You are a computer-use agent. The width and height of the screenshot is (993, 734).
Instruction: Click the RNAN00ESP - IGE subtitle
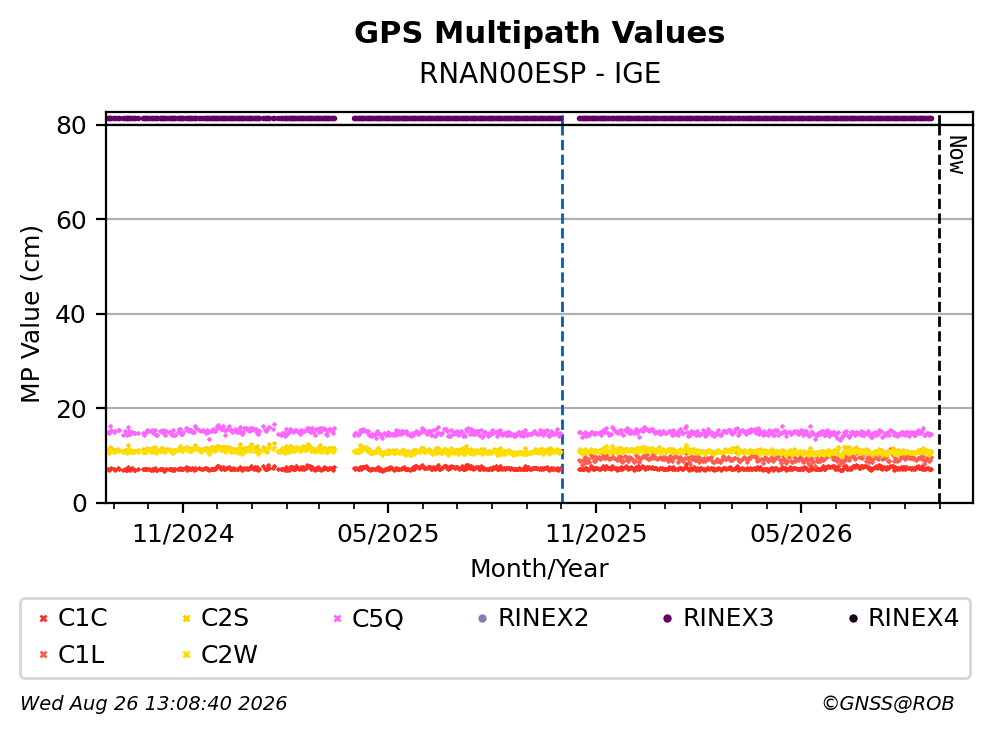click(540, 73)
